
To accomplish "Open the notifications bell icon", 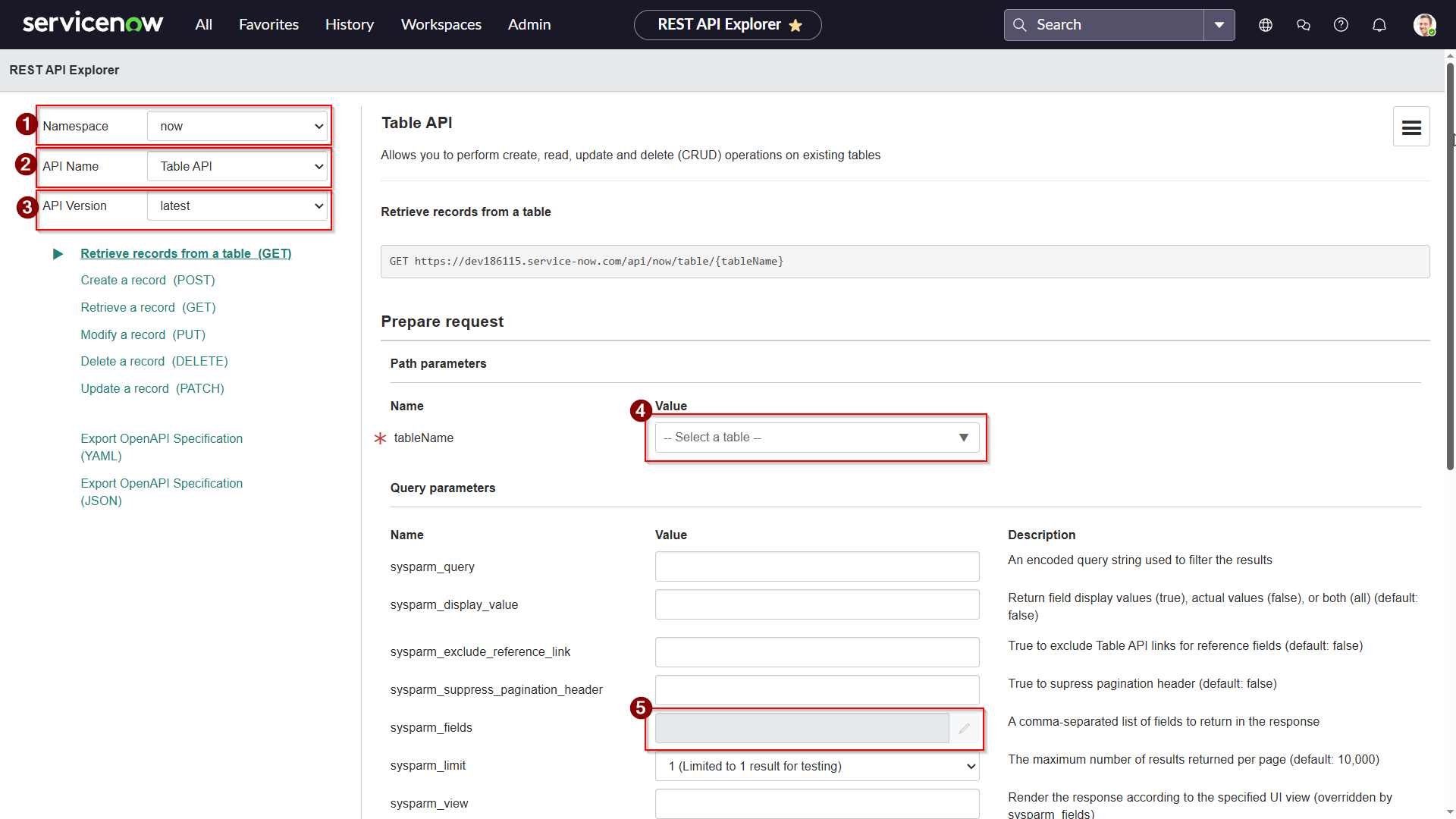I will point(1379,25).
